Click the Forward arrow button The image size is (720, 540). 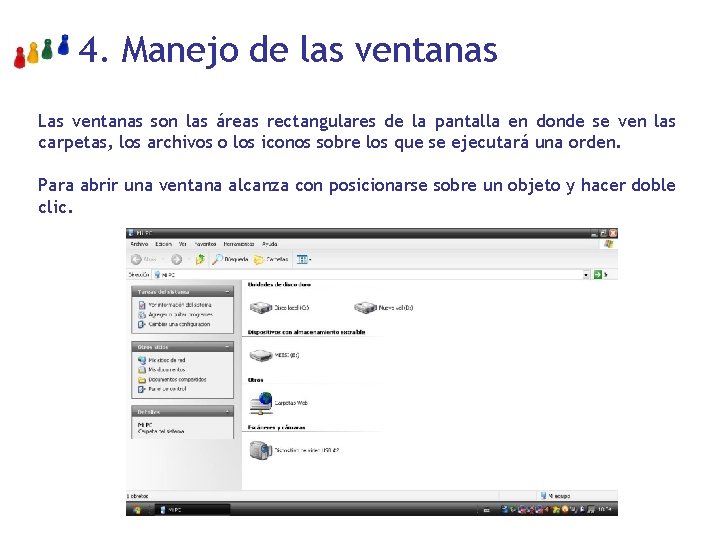point(176,259)
